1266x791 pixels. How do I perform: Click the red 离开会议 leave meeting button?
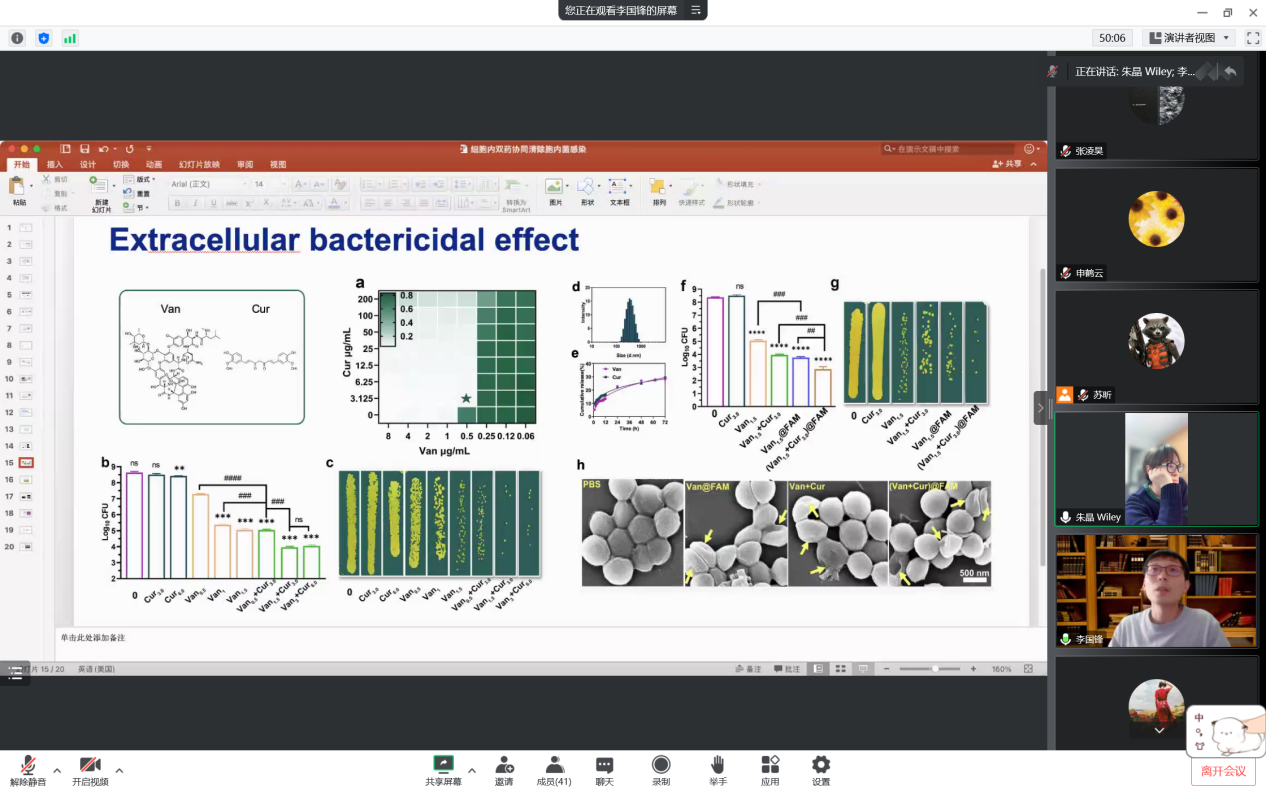[x=1223, y=771]
